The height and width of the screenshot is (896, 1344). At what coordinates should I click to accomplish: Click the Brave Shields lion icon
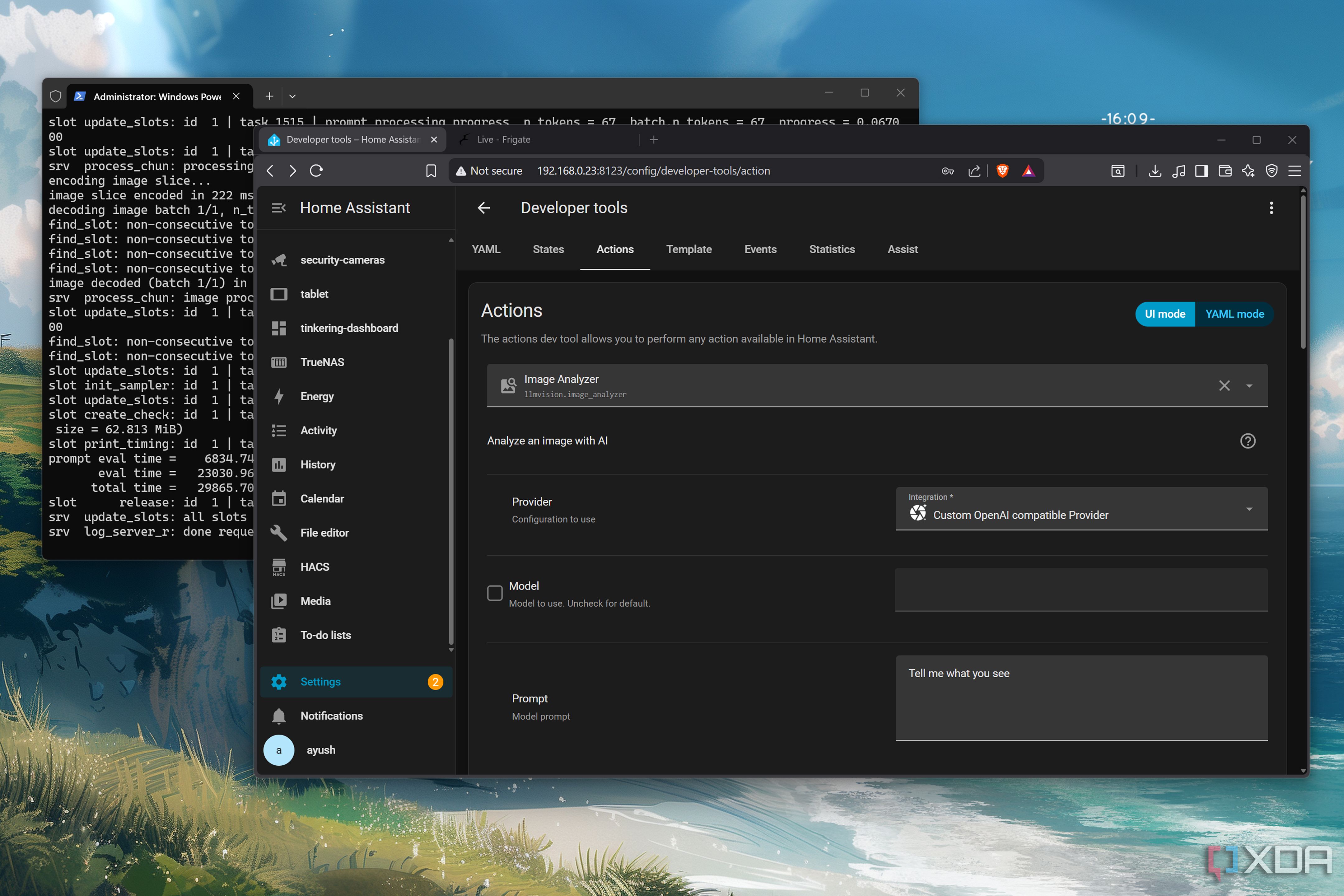click(1002, 171)
